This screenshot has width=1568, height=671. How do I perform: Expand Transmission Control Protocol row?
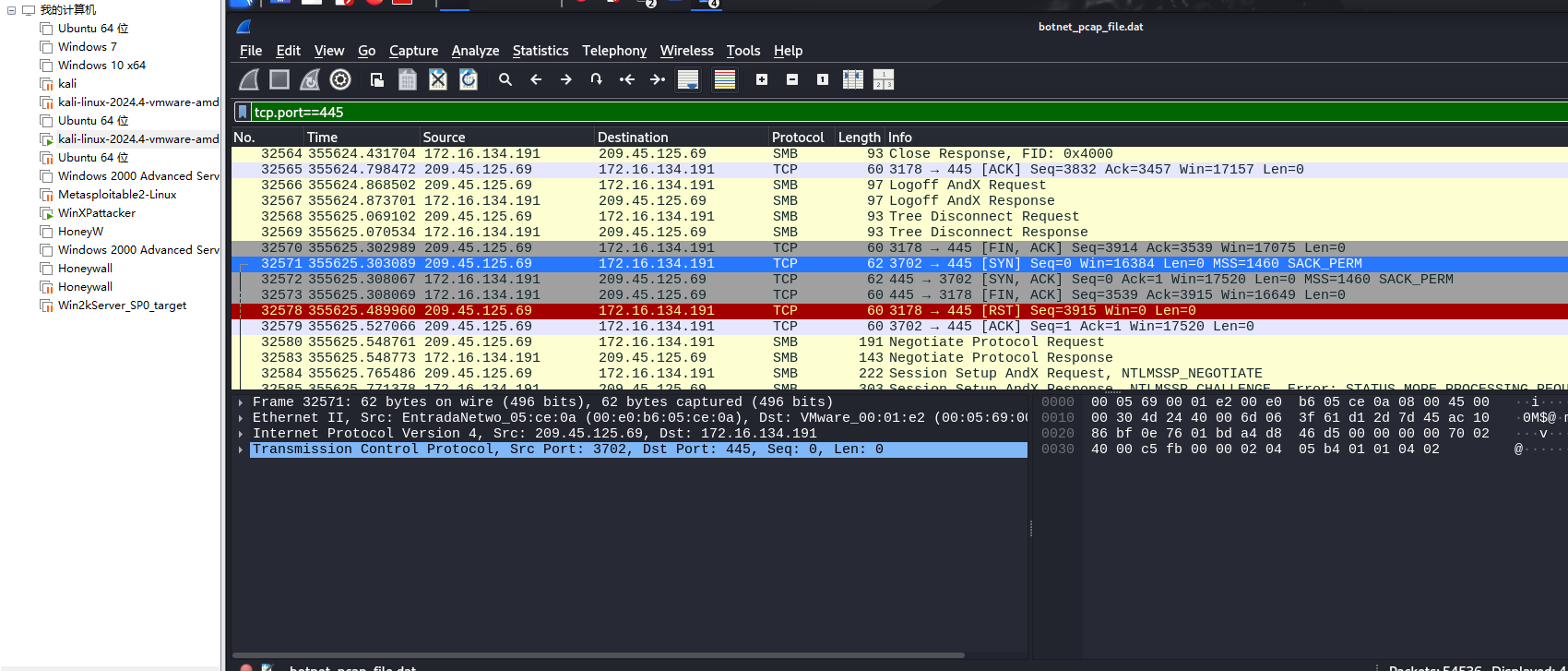(x=241, y=449)
